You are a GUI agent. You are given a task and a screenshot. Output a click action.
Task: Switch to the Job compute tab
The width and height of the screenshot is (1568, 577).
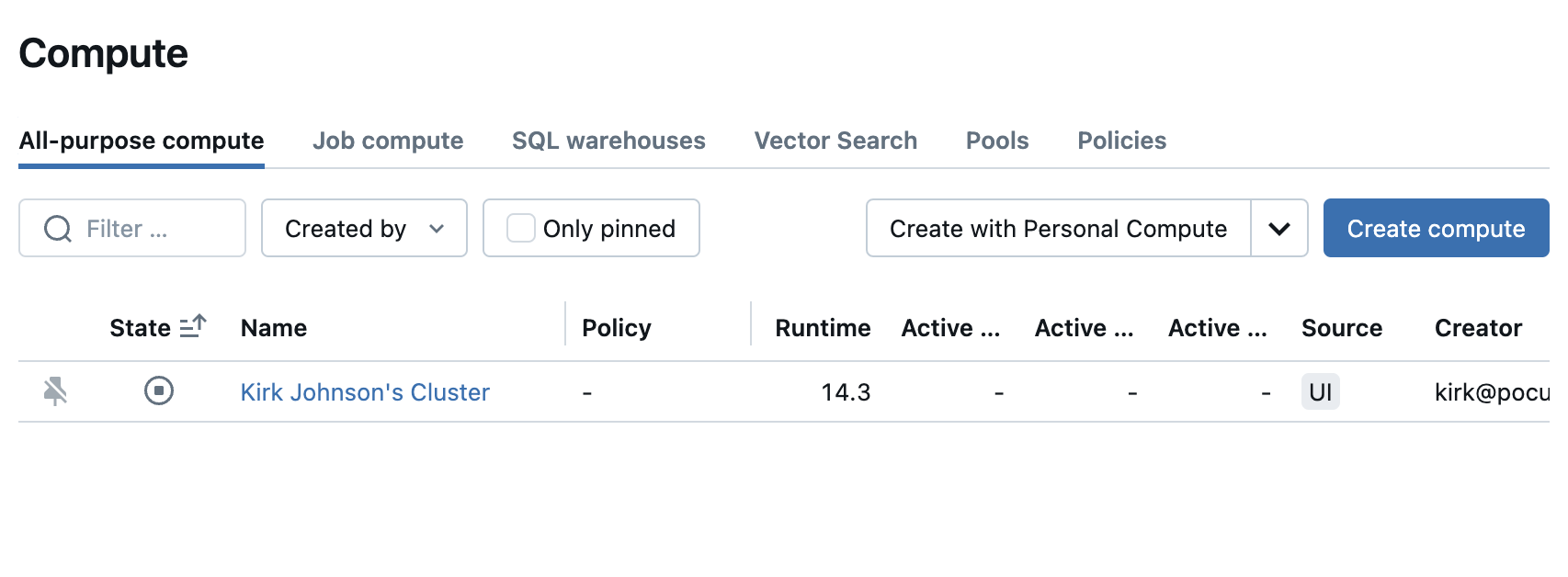coord(388,141)
